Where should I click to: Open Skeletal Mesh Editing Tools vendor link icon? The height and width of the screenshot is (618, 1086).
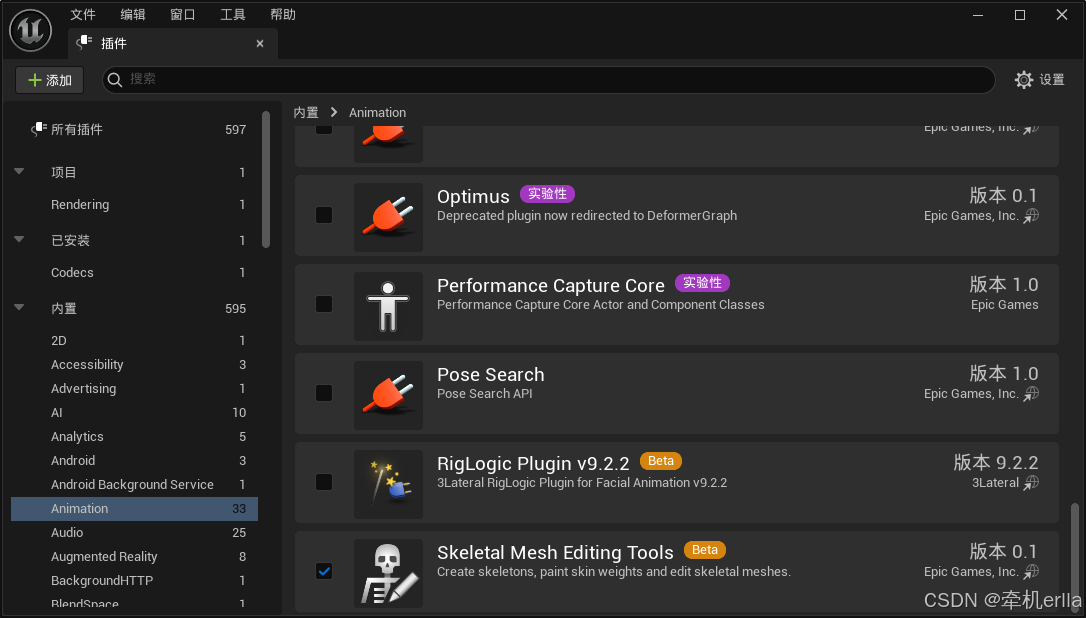1031,572
